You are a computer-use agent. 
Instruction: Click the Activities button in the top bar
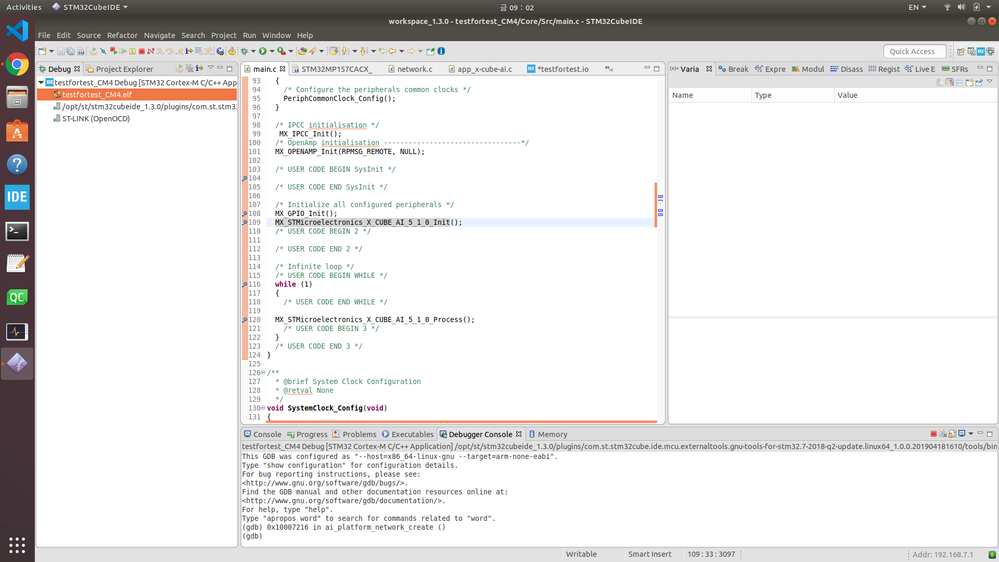point(24,7)
